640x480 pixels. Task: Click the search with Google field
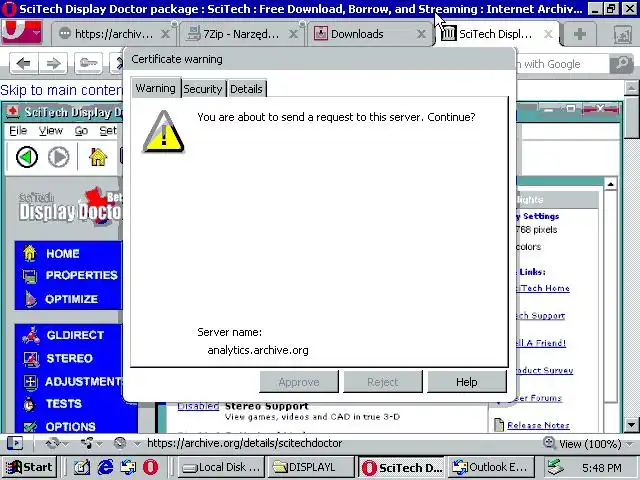coord(562,64)
